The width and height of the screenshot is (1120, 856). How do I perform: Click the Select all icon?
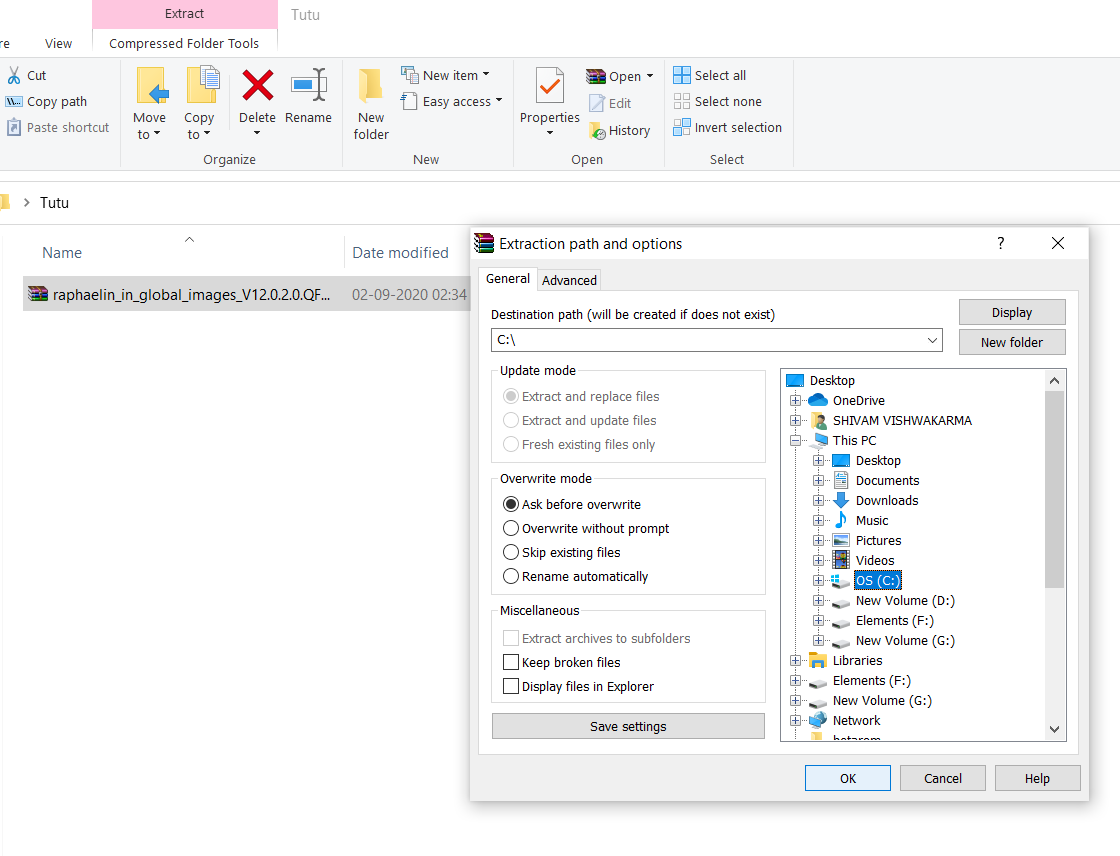pos(681,75)
